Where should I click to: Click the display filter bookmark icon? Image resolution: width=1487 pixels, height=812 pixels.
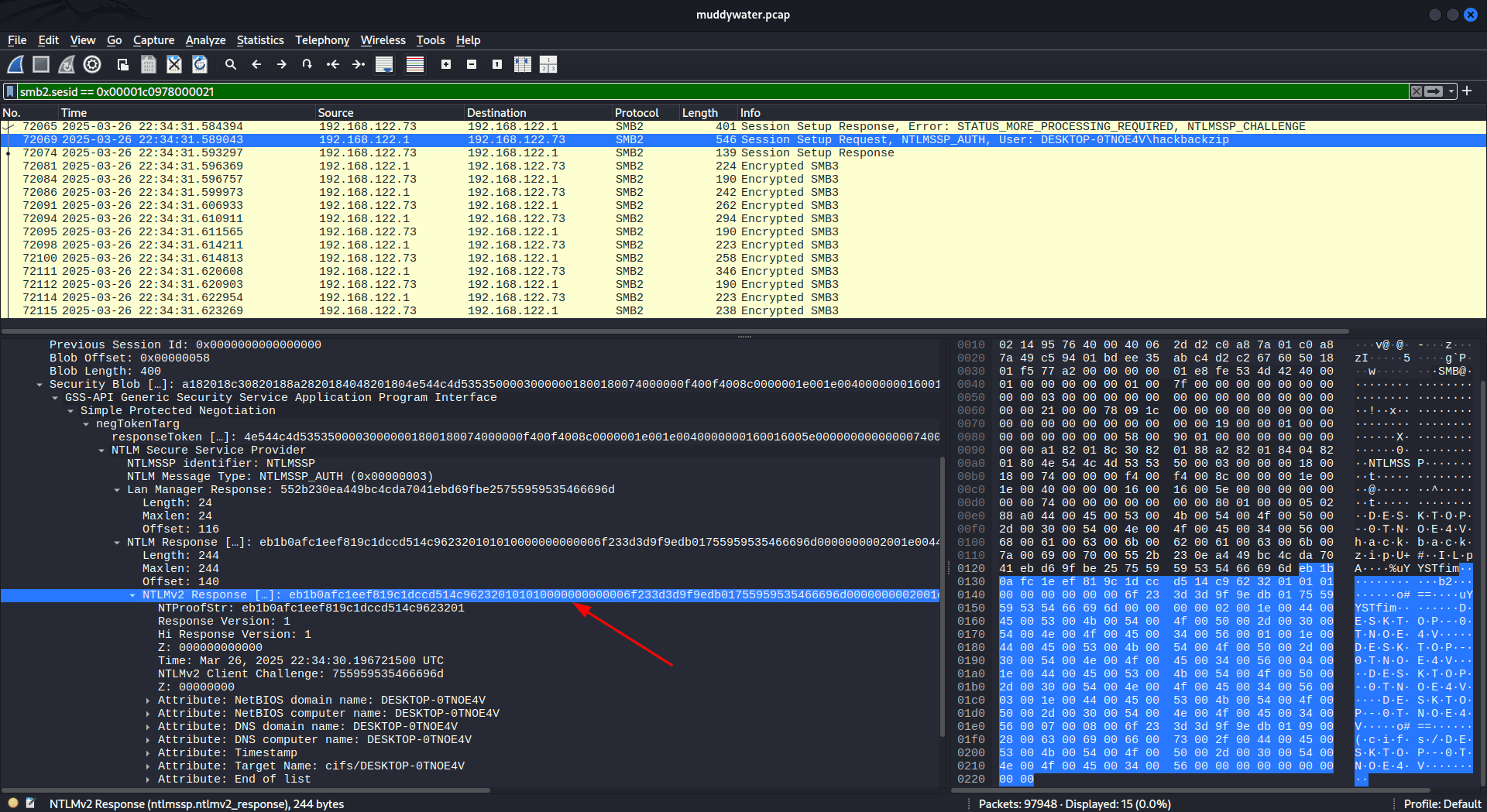(x=10, y=91)
